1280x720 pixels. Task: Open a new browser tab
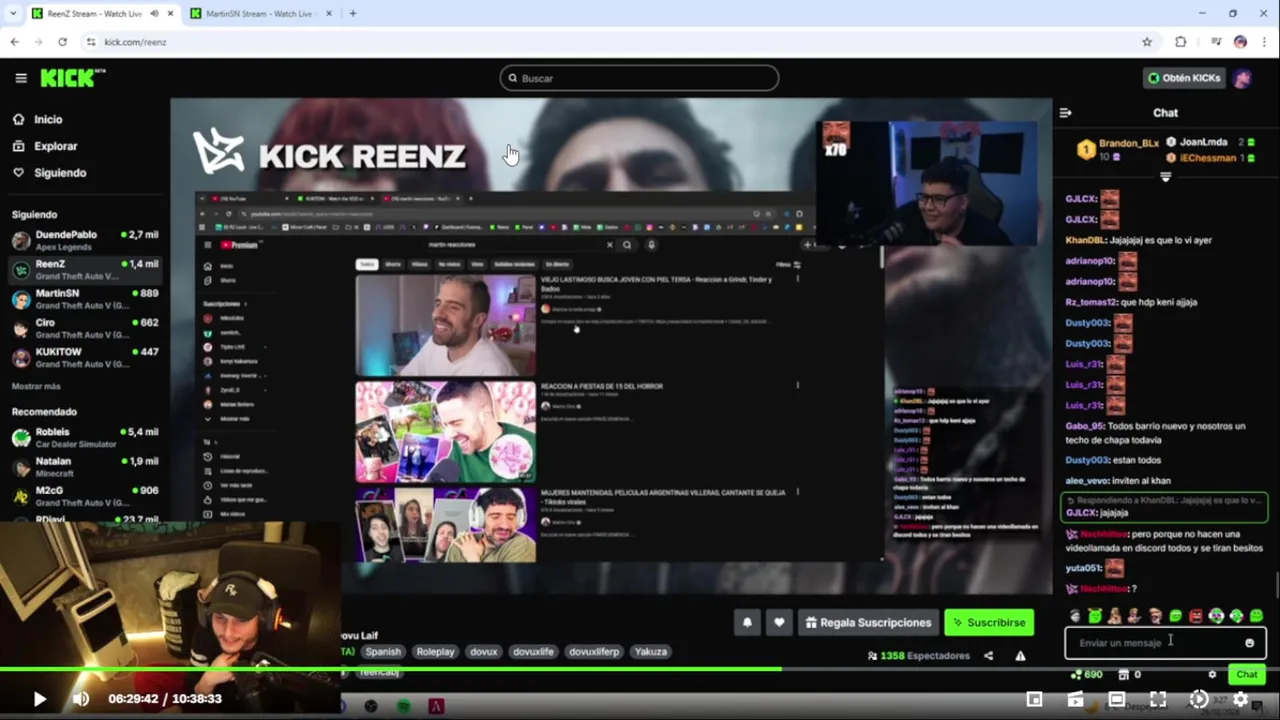click(352, 13)
